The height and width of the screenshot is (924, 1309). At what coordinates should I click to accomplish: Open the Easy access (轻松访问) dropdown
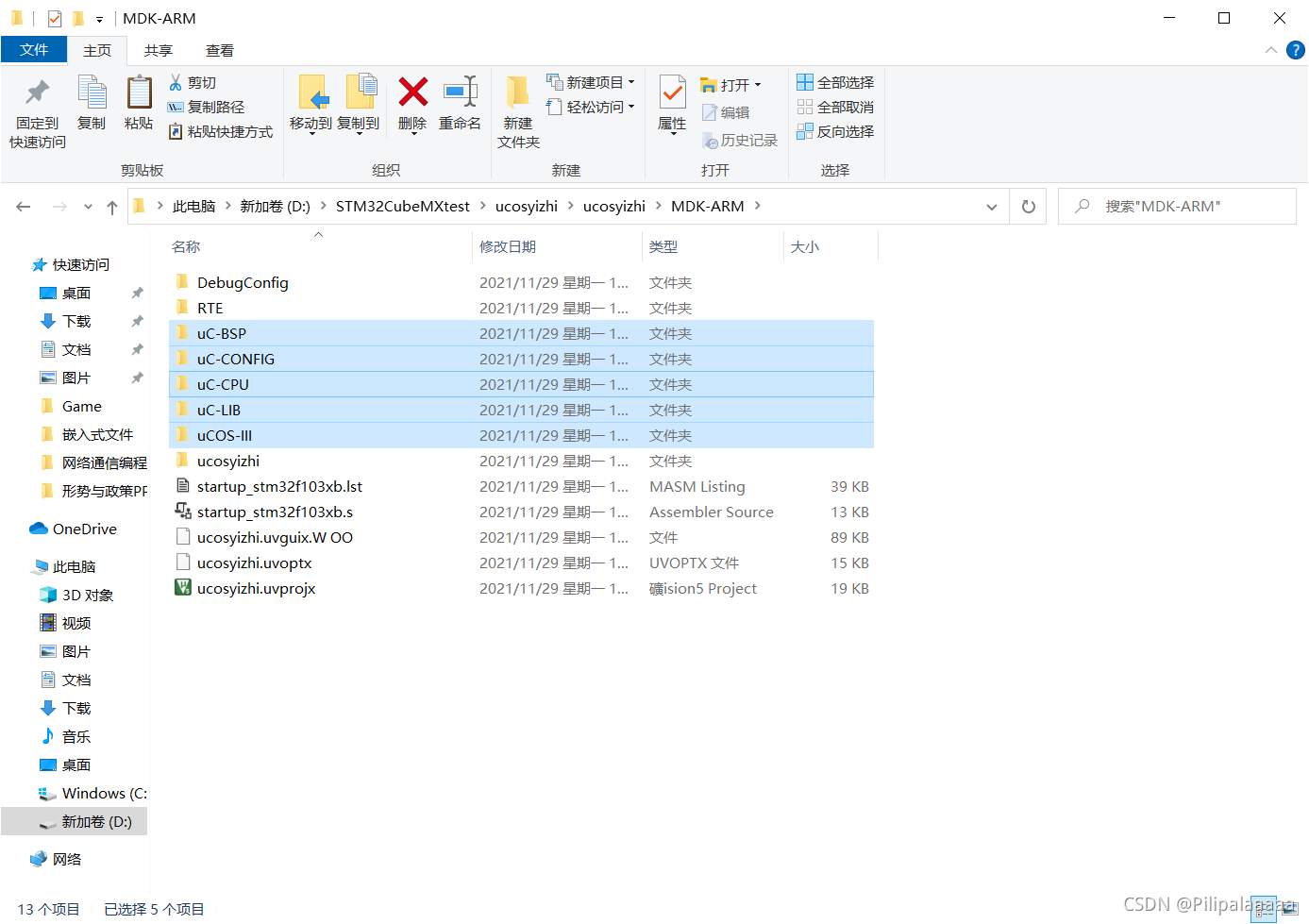631,107
